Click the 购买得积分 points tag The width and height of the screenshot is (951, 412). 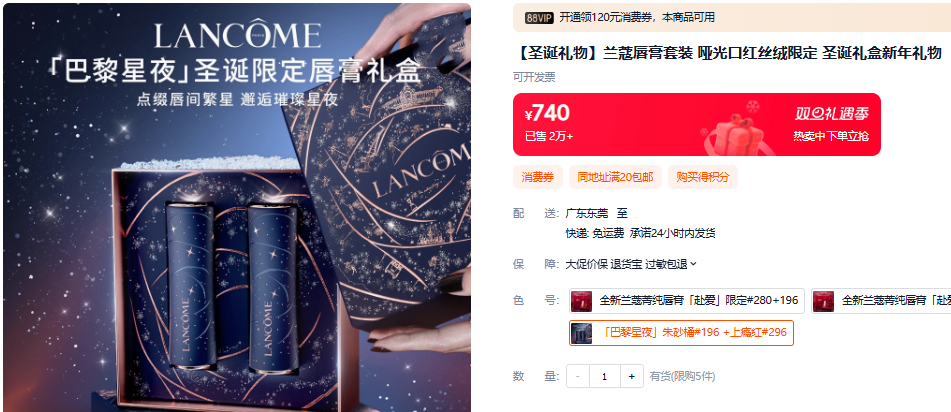pyautogui.click(x=703, y=177)
